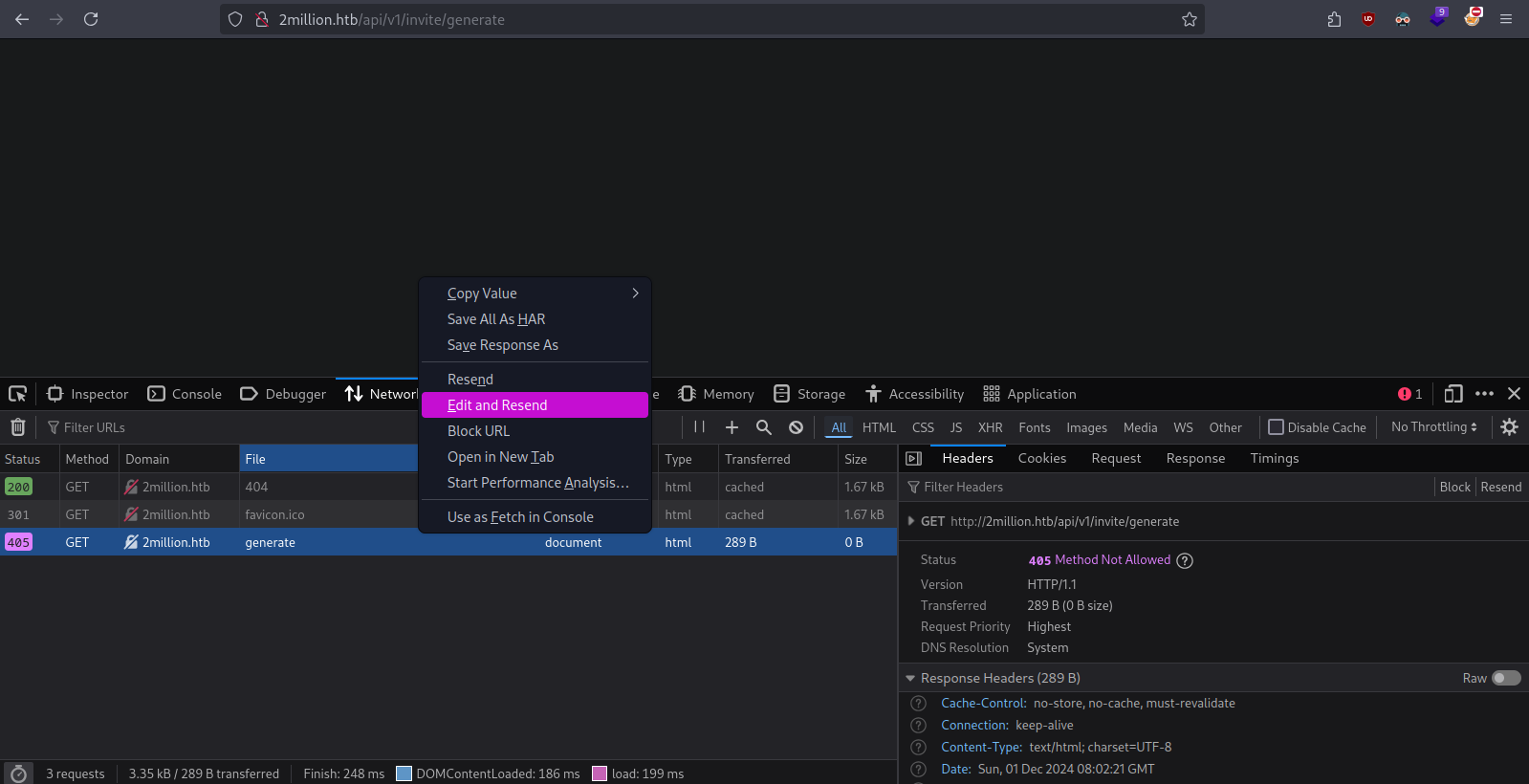Screen dimensions: 1529x784
Task: Reload the current page
Action: coord(91,19)
